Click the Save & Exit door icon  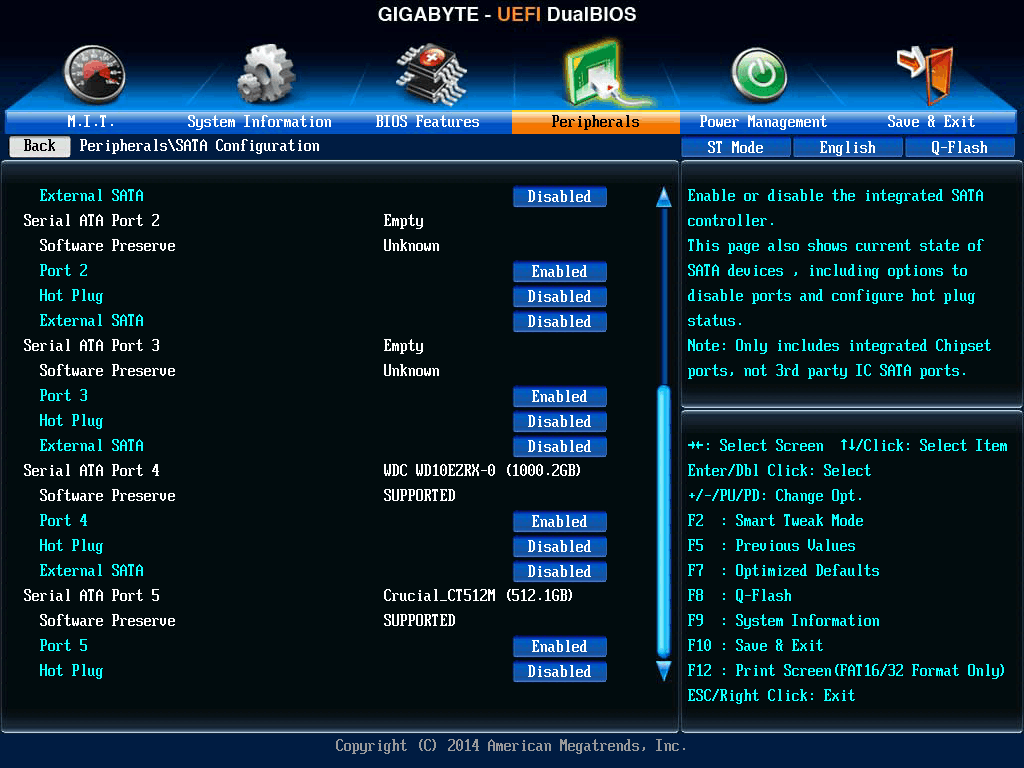point(927,75)
